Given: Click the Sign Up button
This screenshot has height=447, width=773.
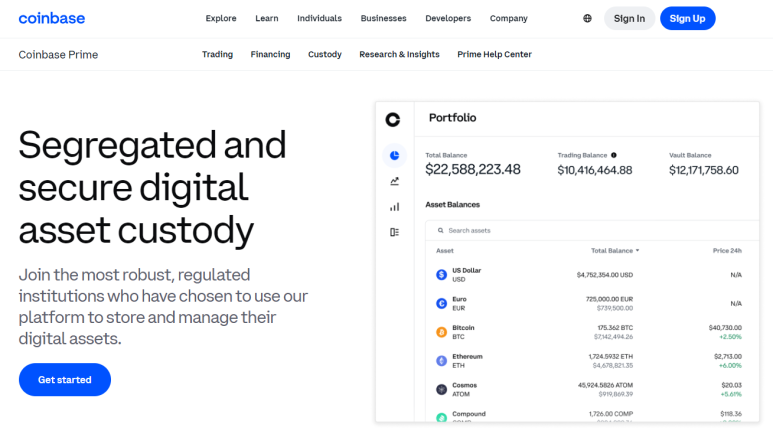Looking at the screenshot, I should 688,18.
